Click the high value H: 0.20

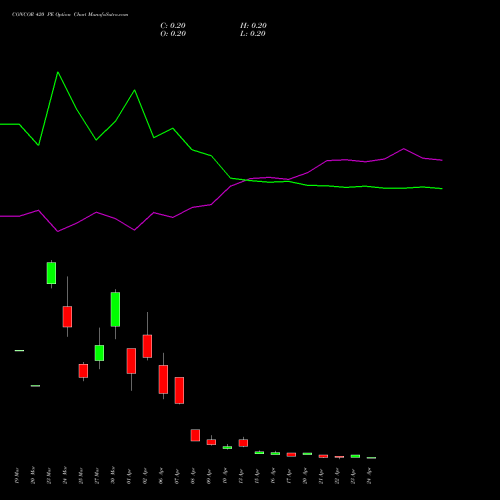tap(253, 26)
